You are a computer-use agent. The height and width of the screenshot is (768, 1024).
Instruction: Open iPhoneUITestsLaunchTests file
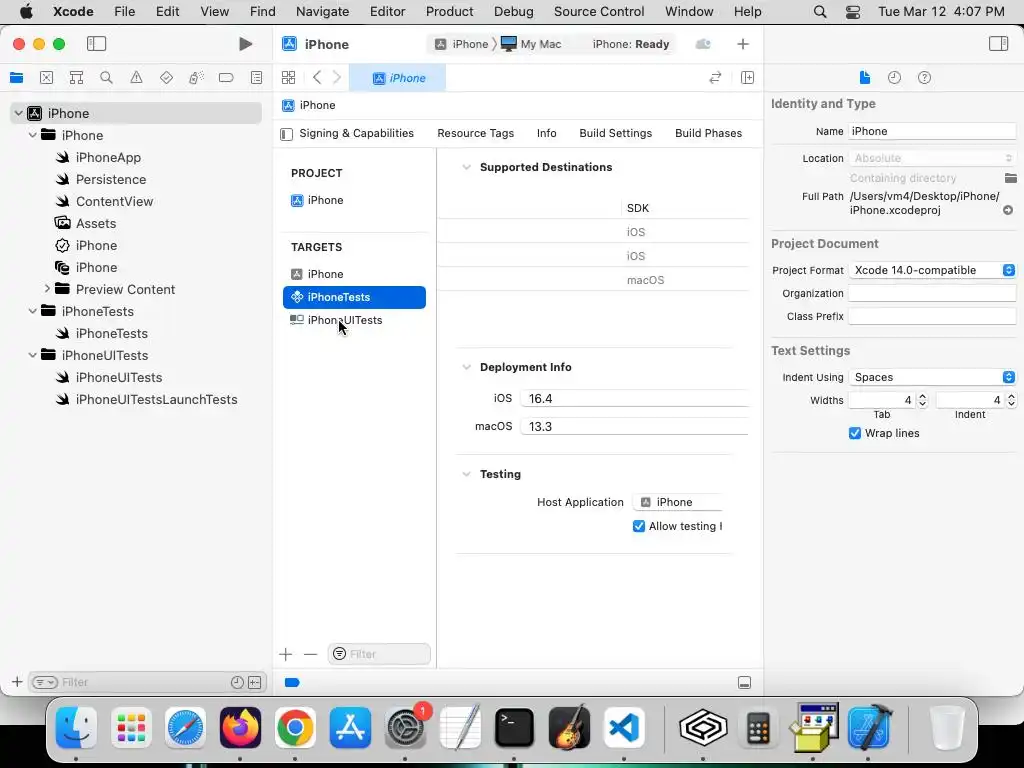156,400
